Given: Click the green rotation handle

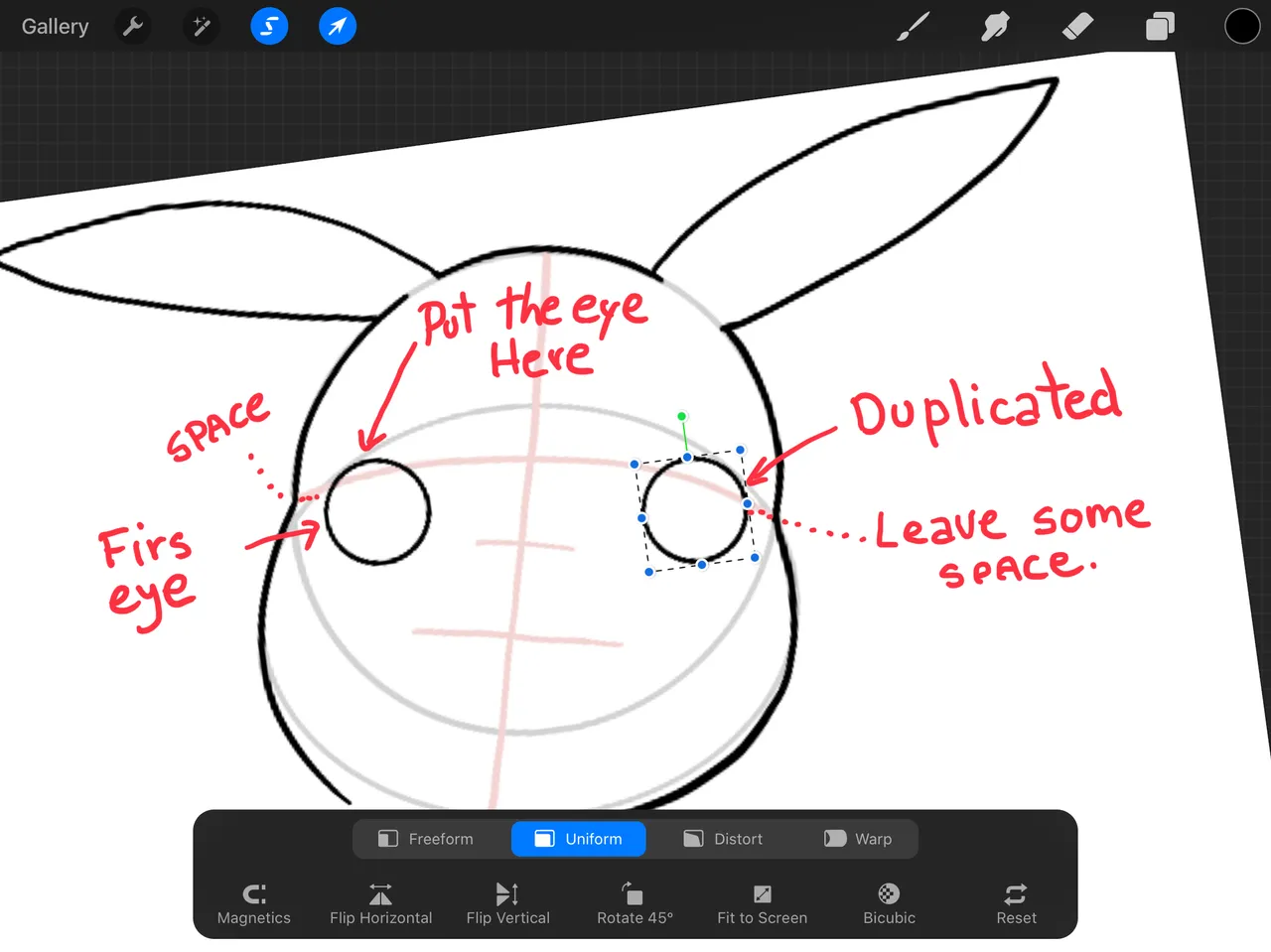Looking at the screenshot, I should point(682,416).
